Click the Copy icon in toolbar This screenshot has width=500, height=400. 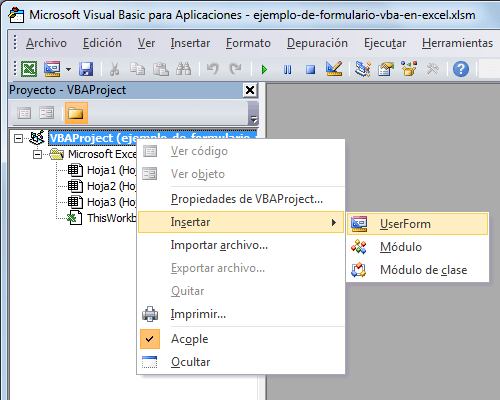coord(137,69)
